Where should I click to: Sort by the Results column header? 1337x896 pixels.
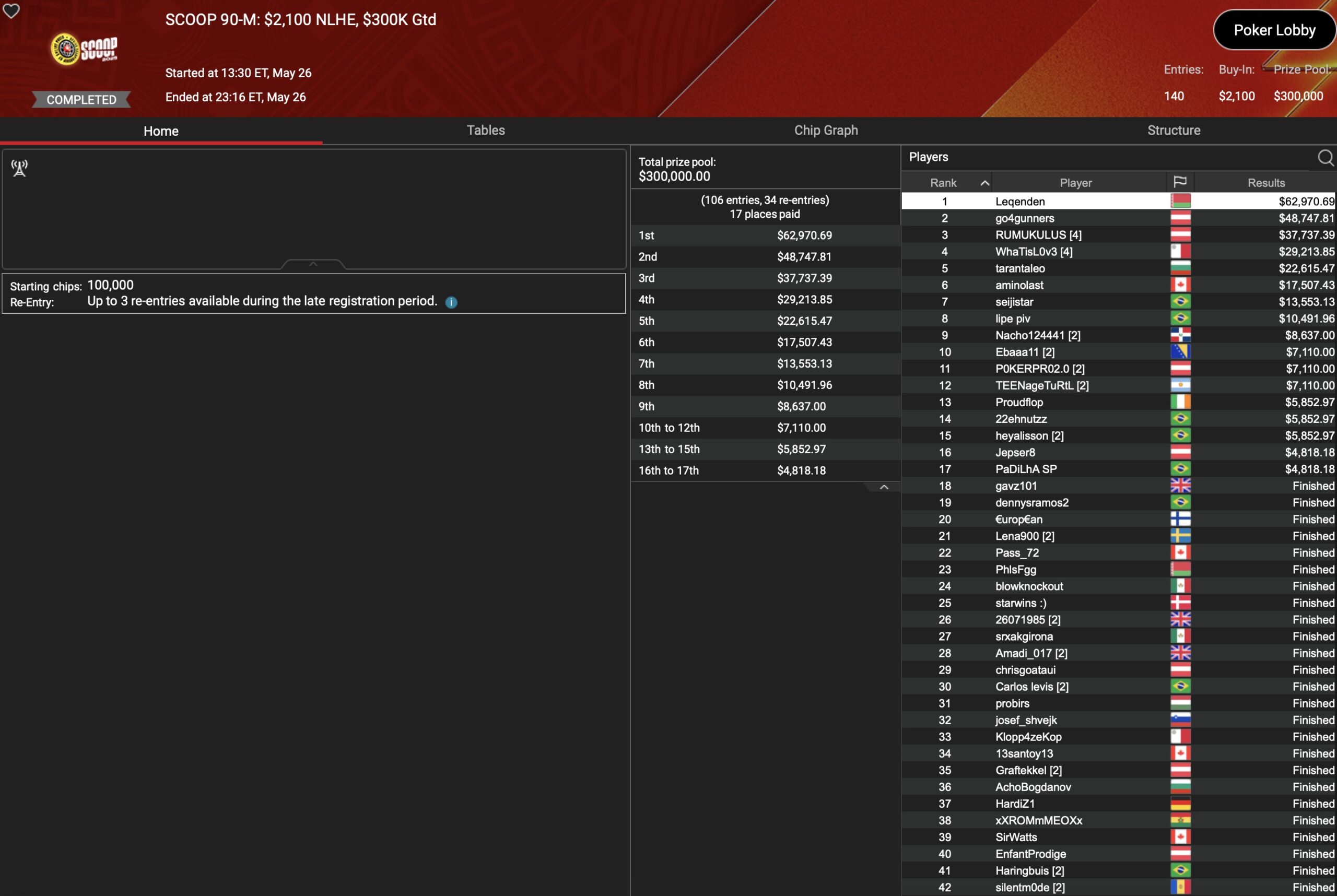click(1265, 183)
